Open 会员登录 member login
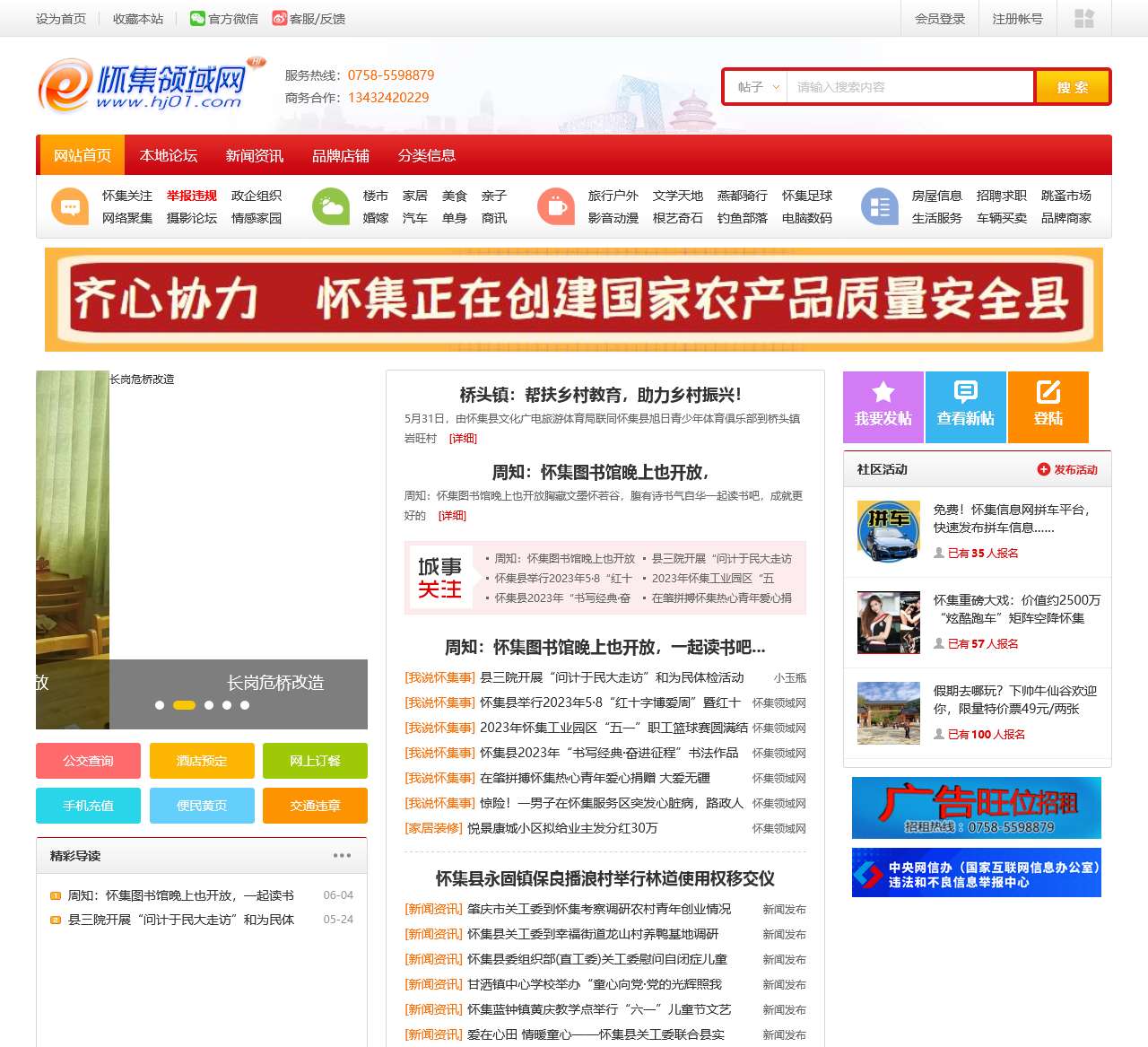The width and height of the screenshot is (1148, 1047). [939, 18]
